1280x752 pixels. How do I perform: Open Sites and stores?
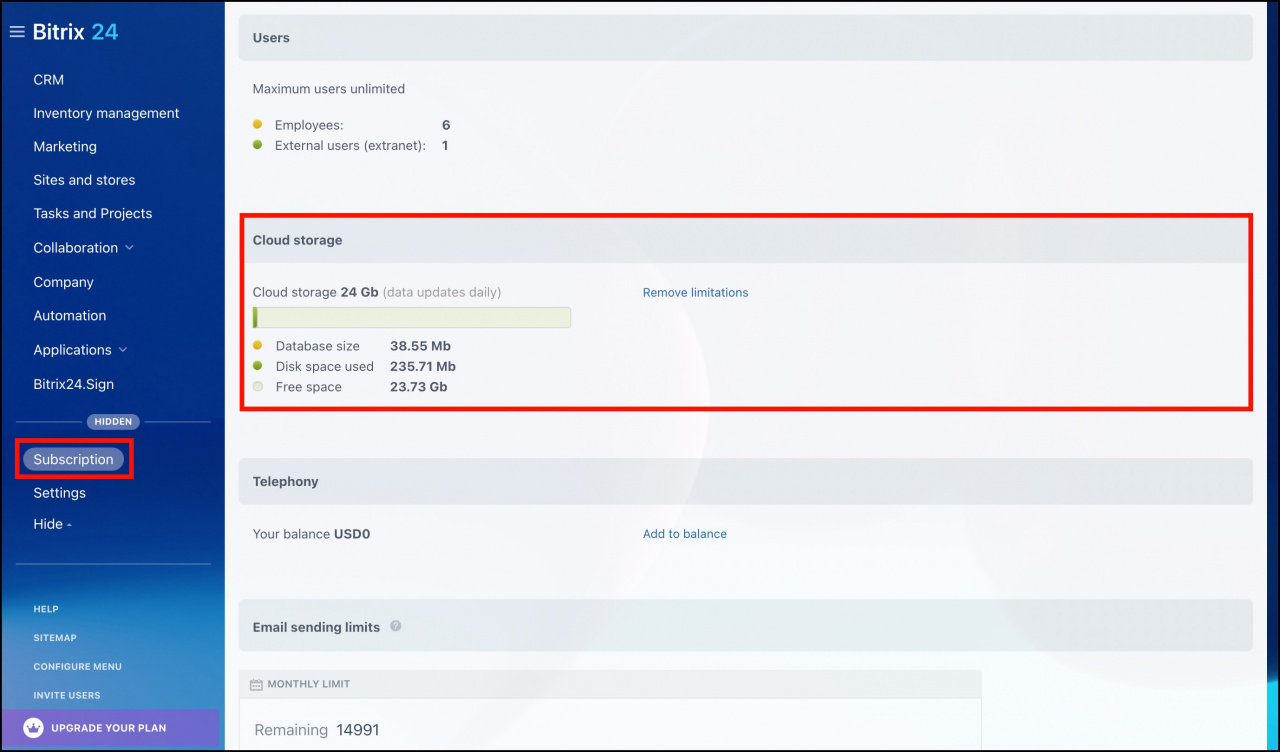(x=84, y=180)
